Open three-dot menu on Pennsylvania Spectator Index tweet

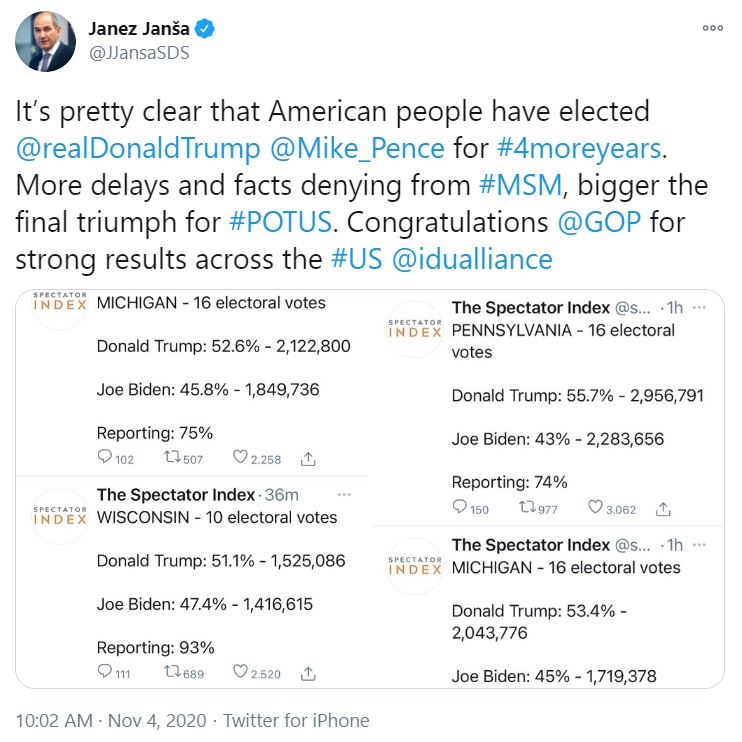(x=699, y=308)
